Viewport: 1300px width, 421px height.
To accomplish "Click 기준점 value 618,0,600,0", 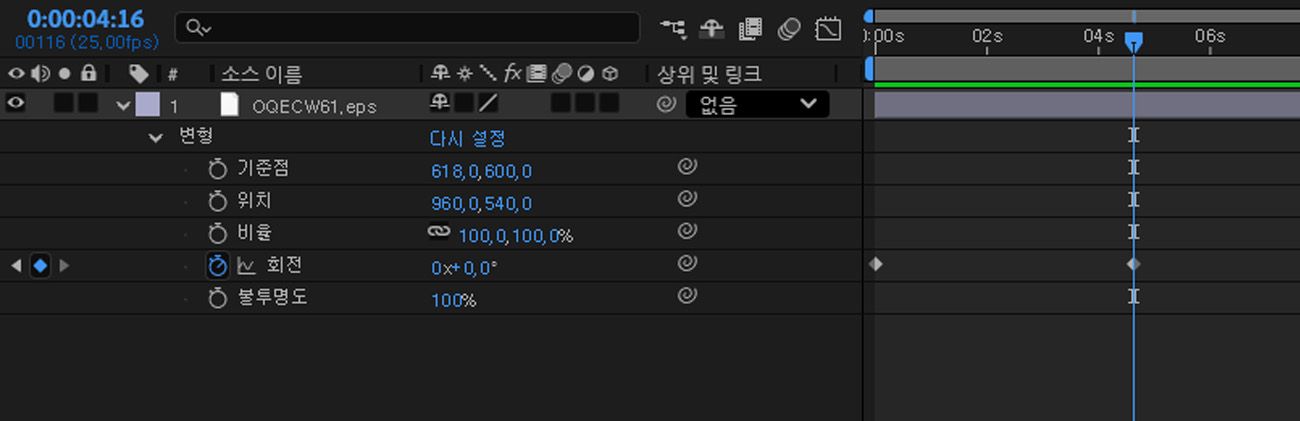I will pyautogui.click(x=481, y=171).
